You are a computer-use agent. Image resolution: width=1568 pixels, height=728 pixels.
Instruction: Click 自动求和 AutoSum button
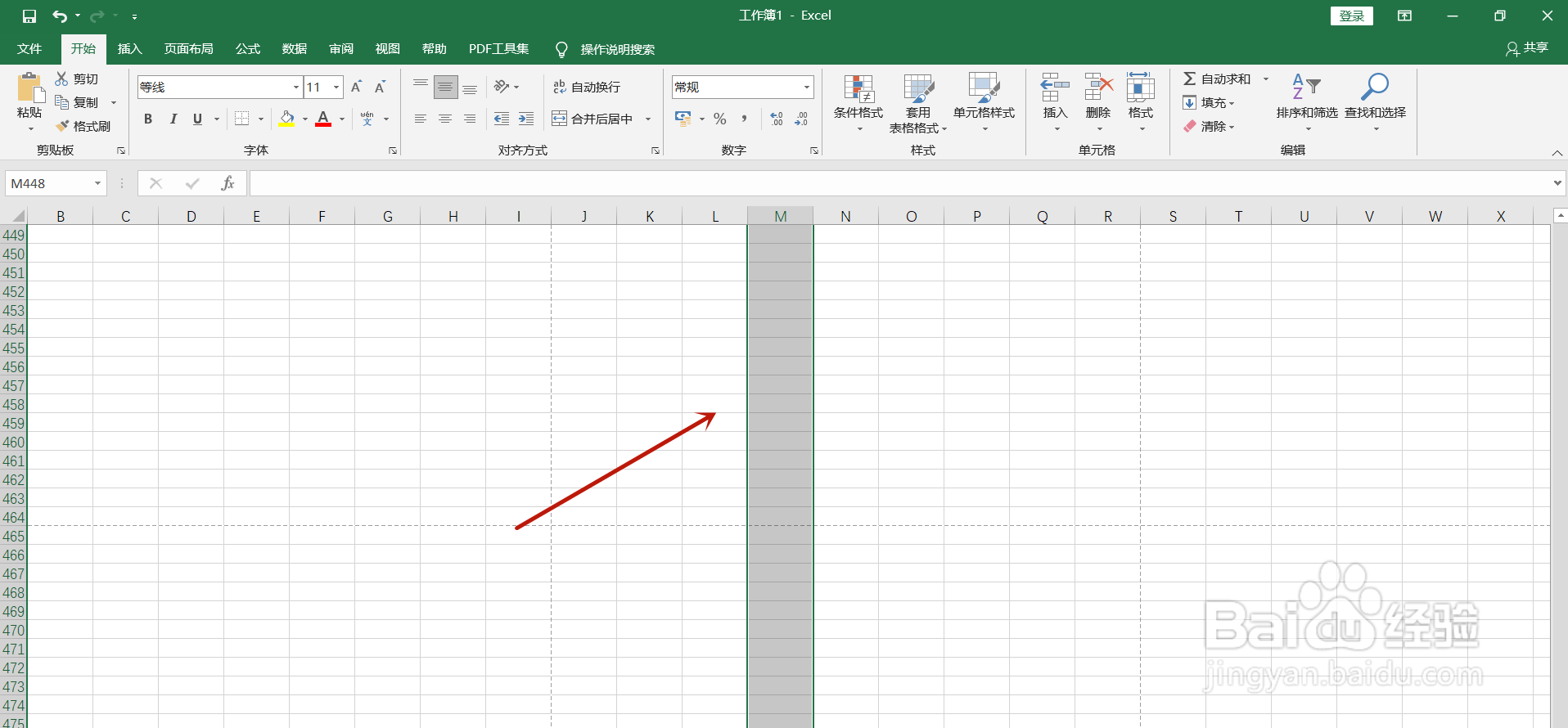tap(1217, 79)
